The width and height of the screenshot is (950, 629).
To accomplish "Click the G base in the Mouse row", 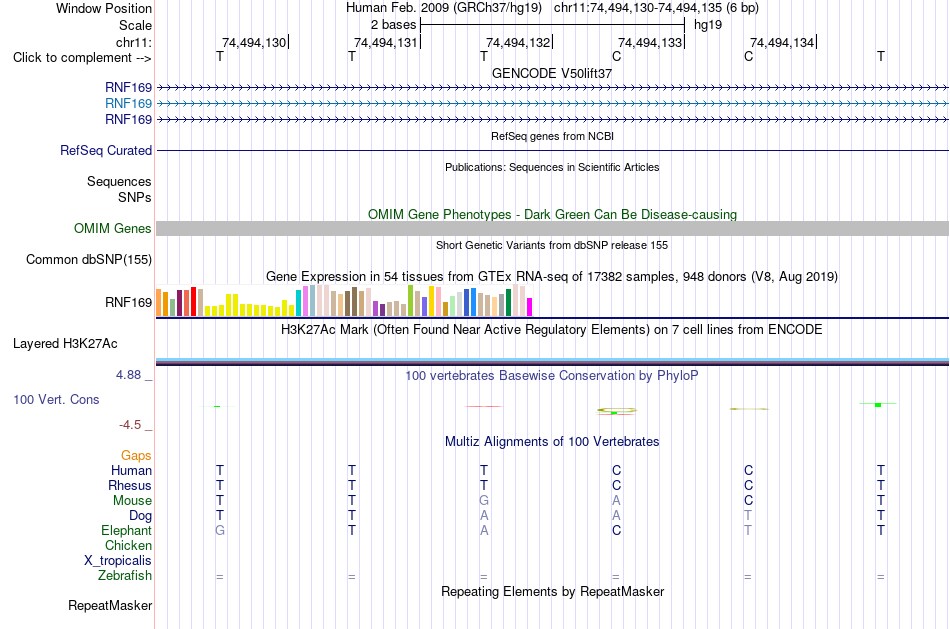I will 484,501.
